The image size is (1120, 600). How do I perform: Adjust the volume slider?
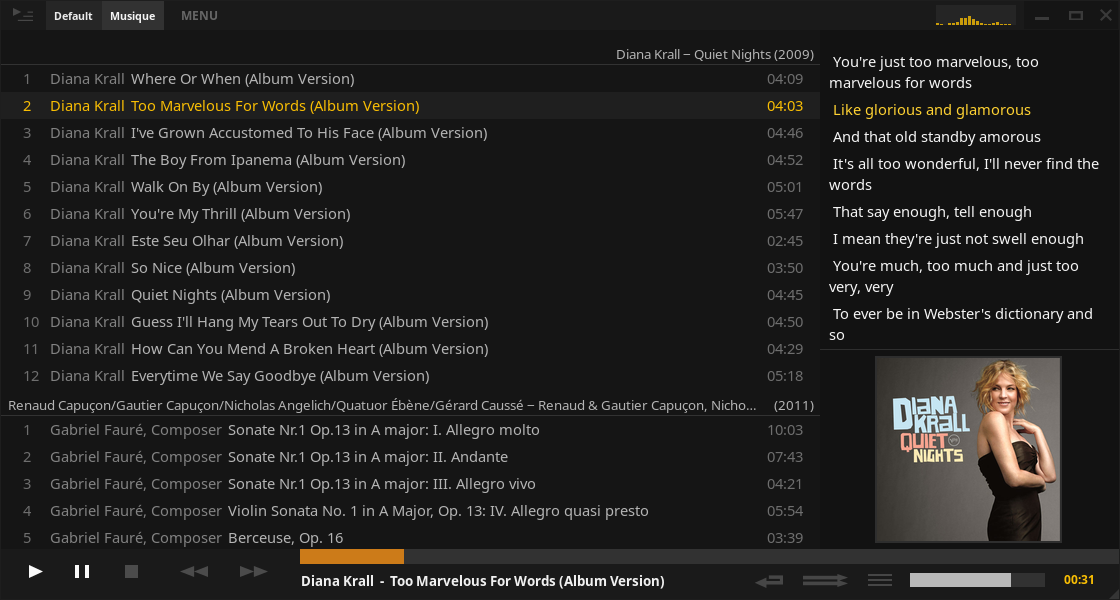[x=976, y=580]
